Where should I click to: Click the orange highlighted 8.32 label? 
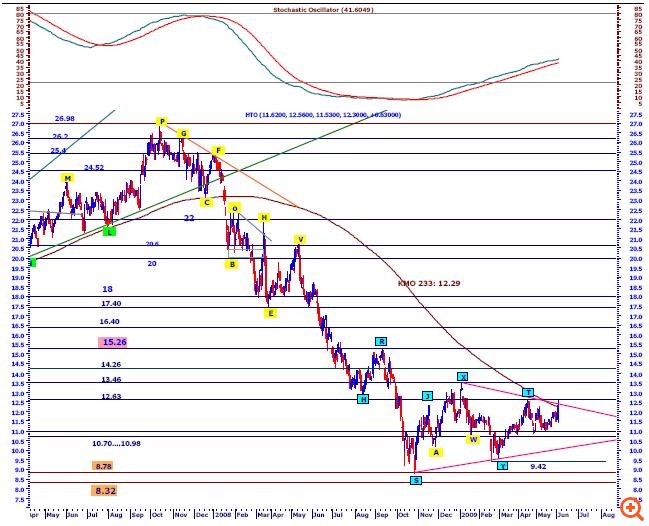105,491
